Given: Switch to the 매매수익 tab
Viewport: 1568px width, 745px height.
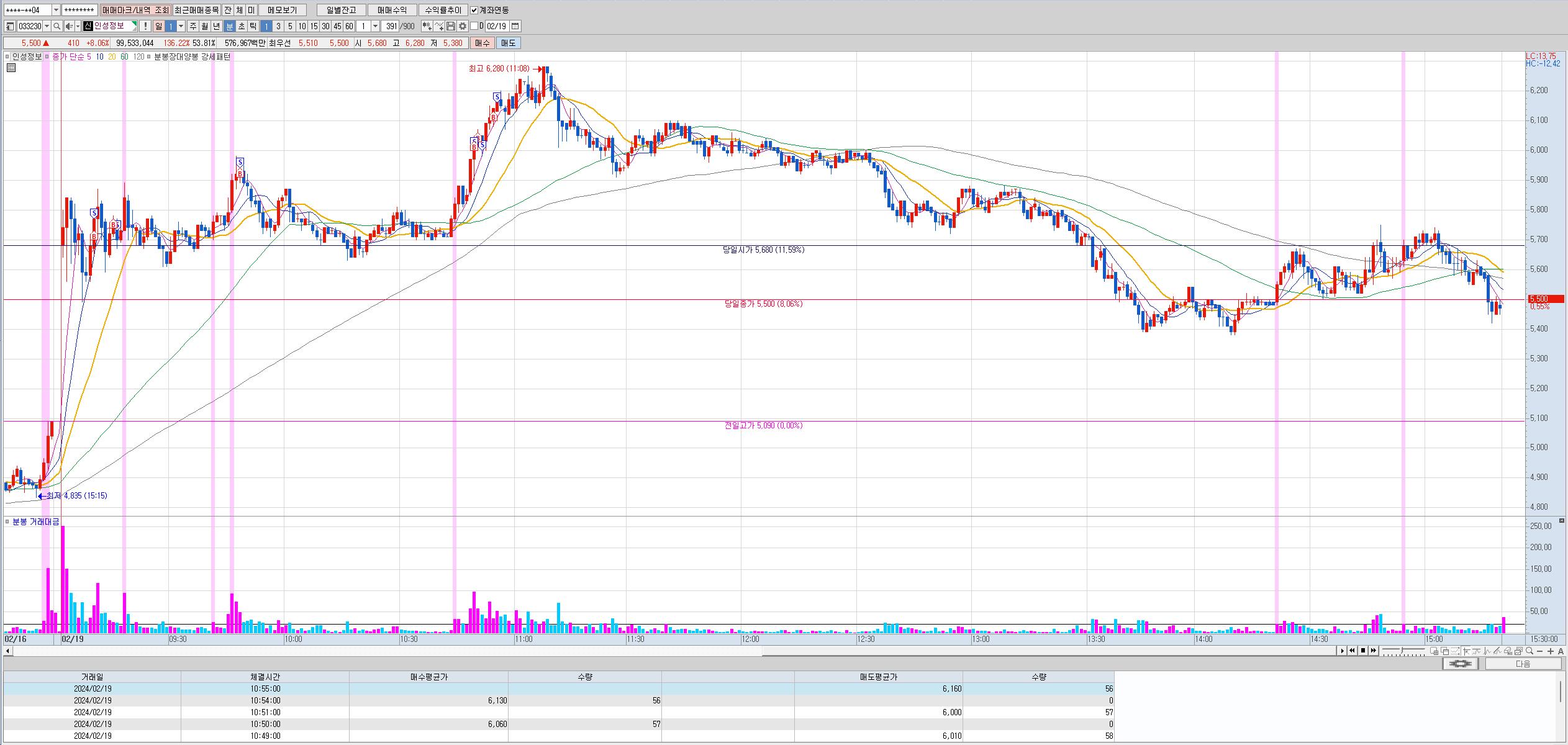Looking at the screenshot, I should pos(392,10).
